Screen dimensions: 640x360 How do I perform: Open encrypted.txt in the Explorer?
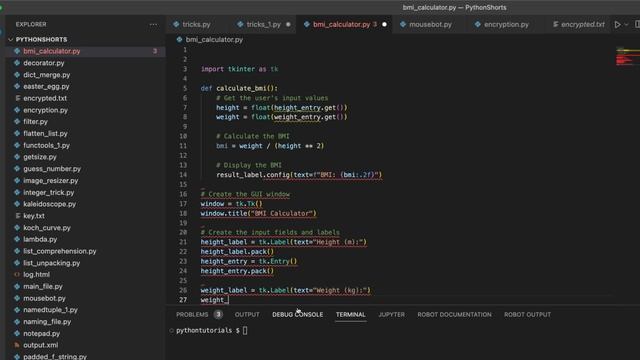45,98
